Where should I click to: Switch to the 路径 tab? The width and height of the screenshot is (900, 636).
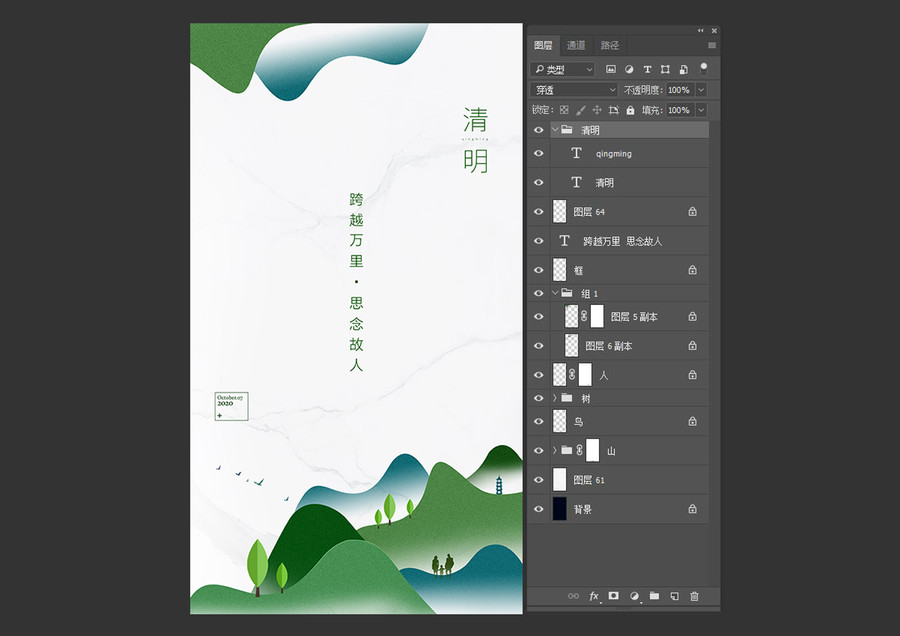(610, 45)
